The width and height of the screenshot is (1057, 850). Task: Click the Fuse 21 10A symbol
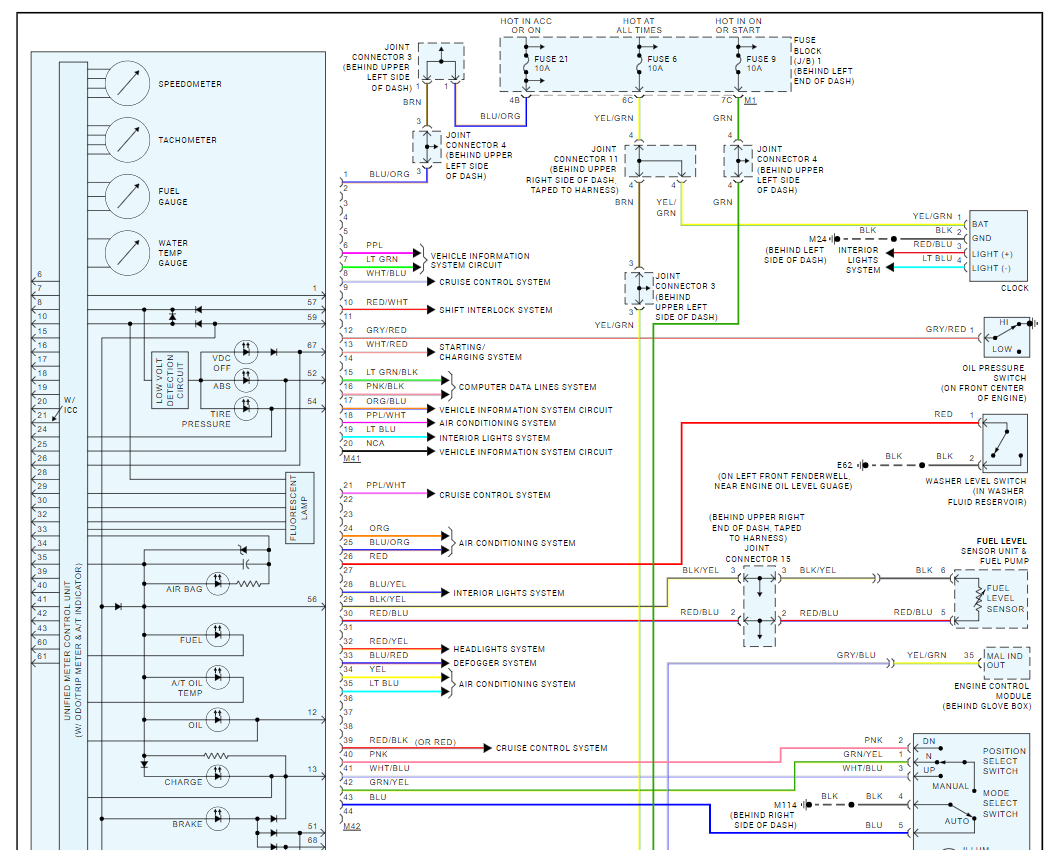click(x=526, y=64)
